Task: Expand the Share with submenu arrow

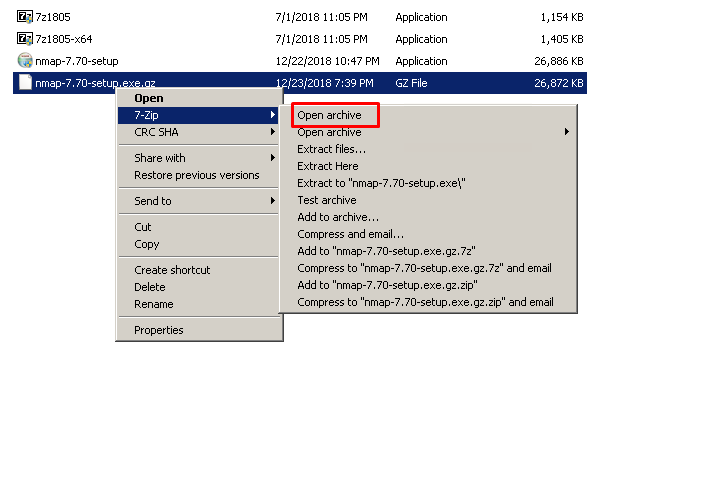Action: tap(273, 157)
